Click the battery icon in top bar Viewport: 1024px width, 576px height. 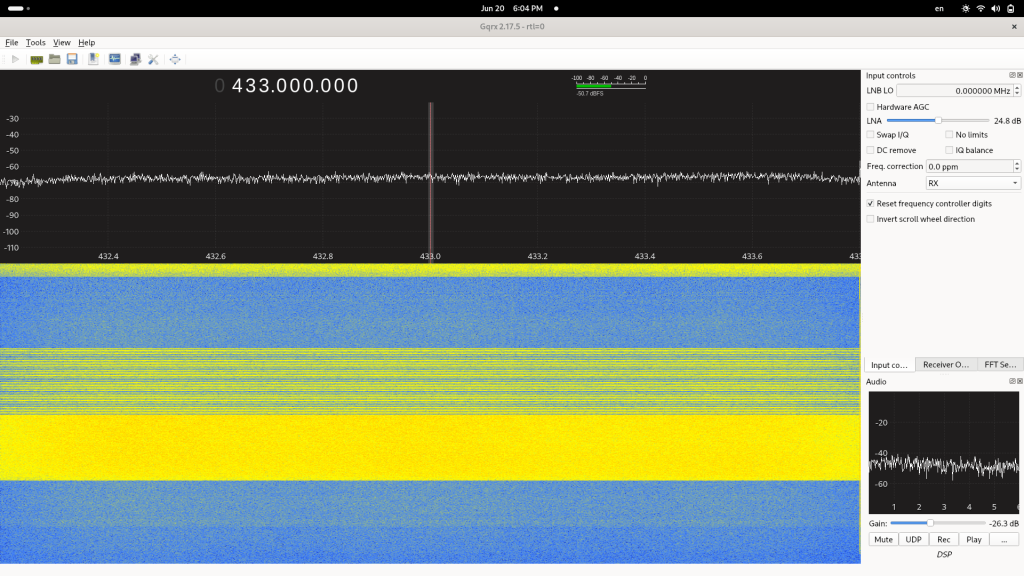coord(1010,8)
